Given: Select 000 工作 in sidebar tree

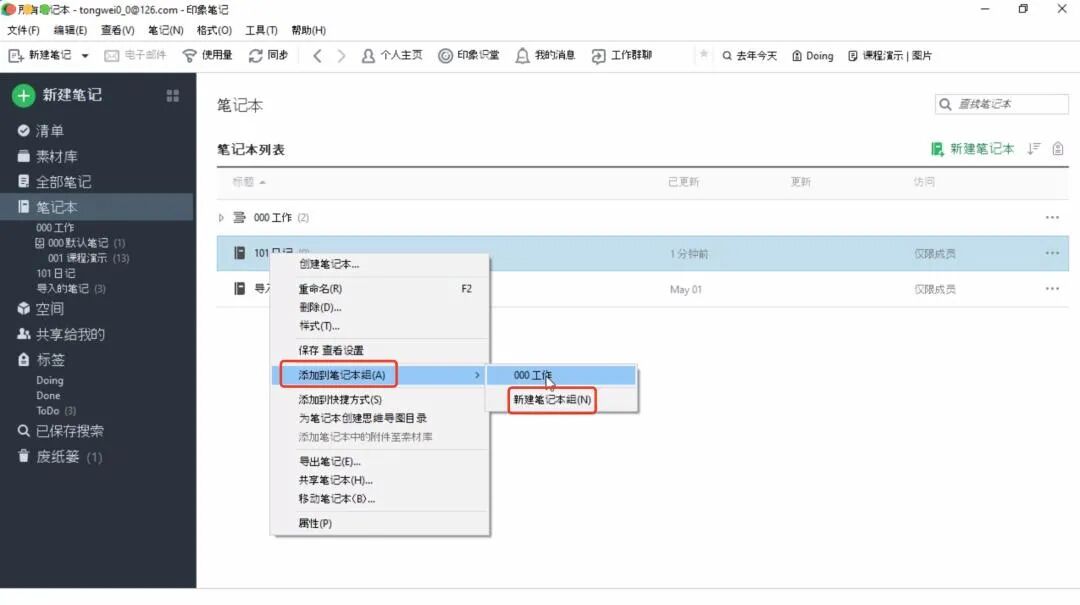Looking at the screenshot, I should (x=55, y=227).
